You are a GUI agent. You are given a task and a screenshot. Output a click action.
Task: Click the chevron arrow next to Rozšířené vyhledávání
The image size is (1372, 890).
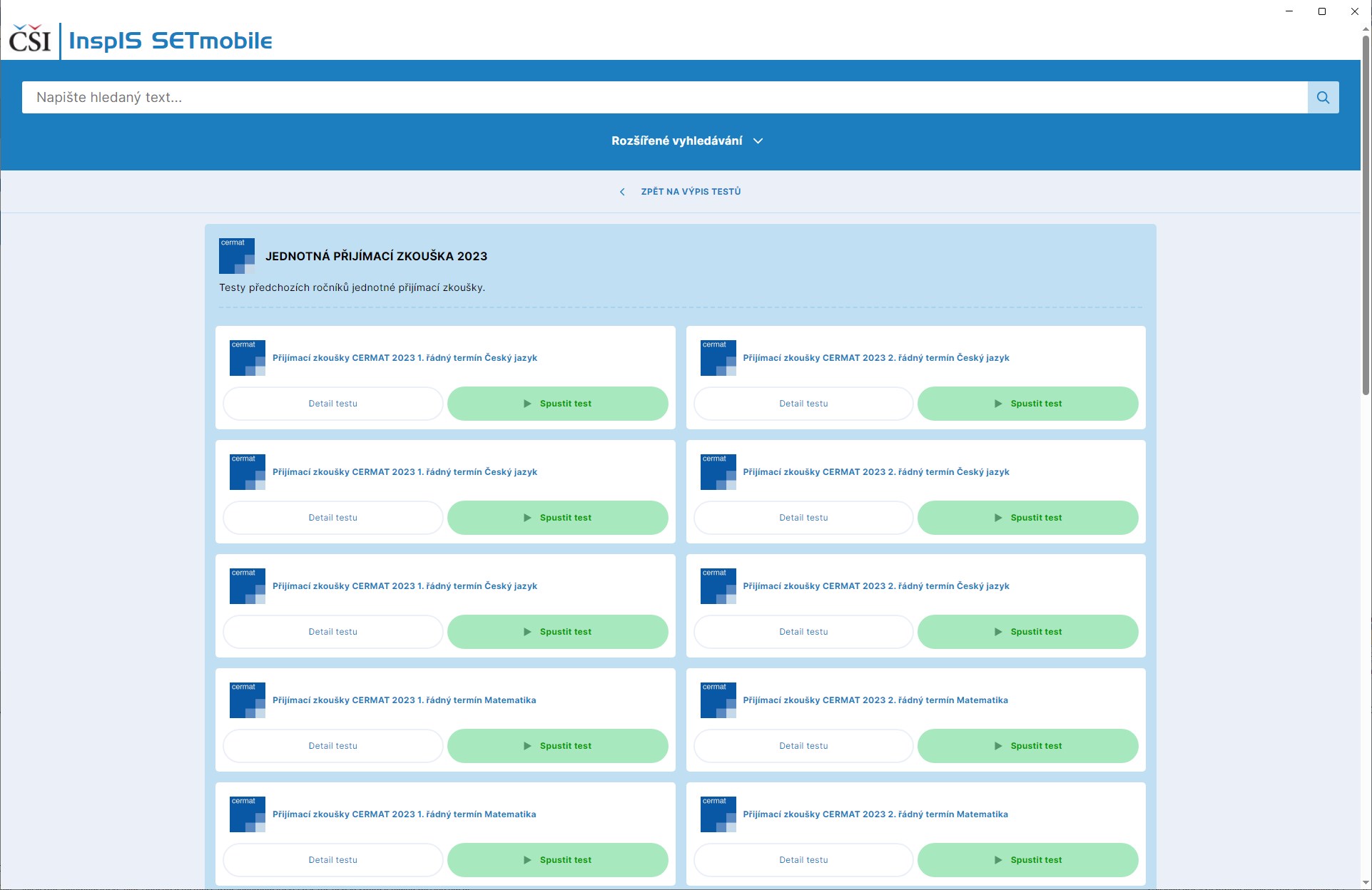[x=758, y=141]
